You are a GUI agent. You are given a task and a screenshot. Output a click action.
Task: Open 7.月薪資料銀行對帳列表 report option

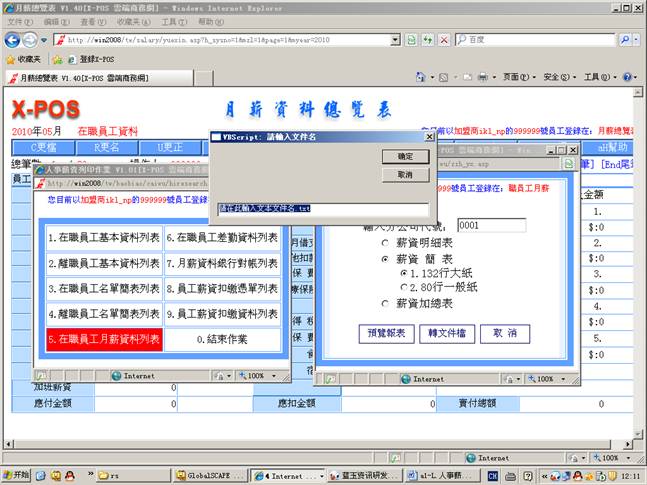pos(222,264)
